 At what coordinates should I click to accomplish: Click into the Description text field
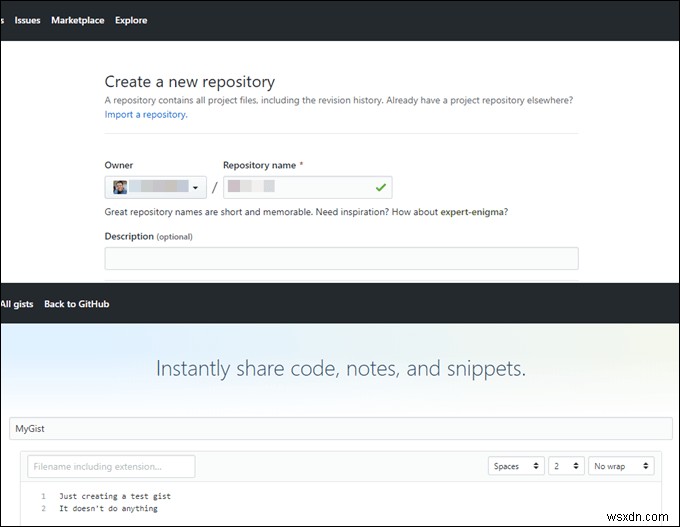point(341,259)
